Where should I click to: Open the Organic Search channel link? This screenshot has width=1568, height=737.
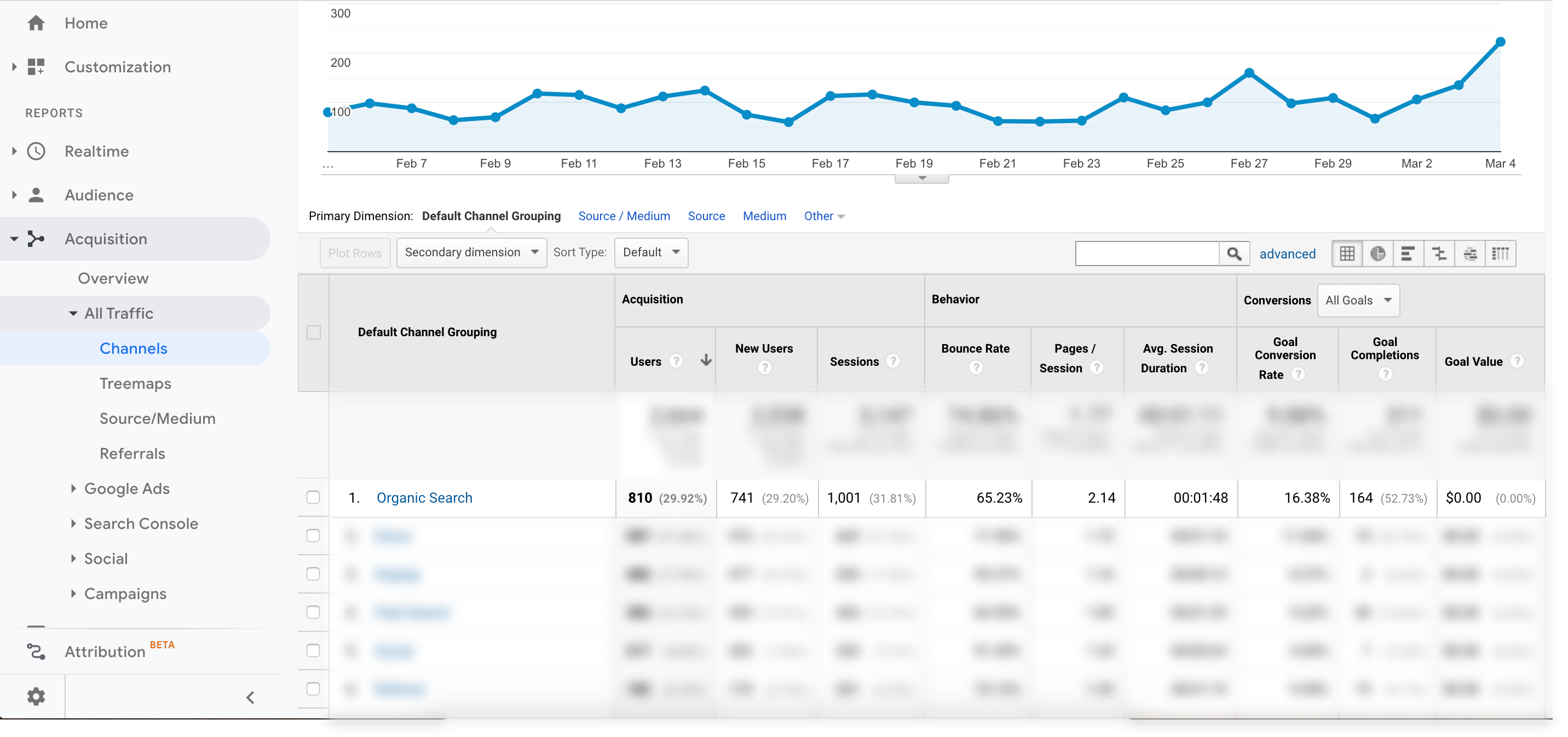(424, 498)
